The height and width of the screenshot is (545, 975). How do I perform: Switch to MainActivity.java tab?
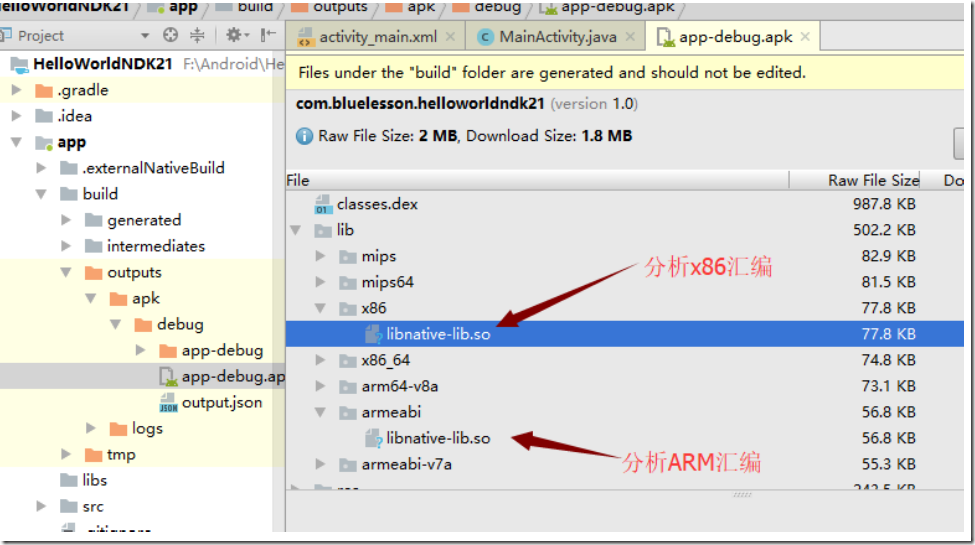coord(558,37)
